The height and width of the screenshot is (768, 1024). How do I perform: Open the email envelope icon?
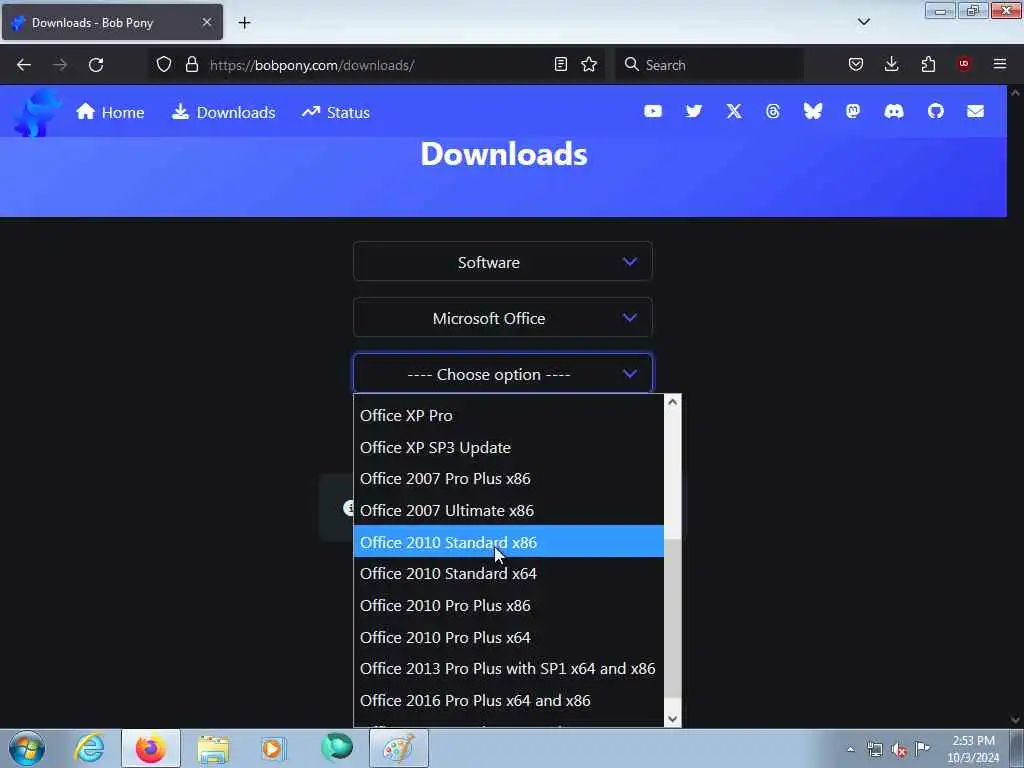point(976,112)
